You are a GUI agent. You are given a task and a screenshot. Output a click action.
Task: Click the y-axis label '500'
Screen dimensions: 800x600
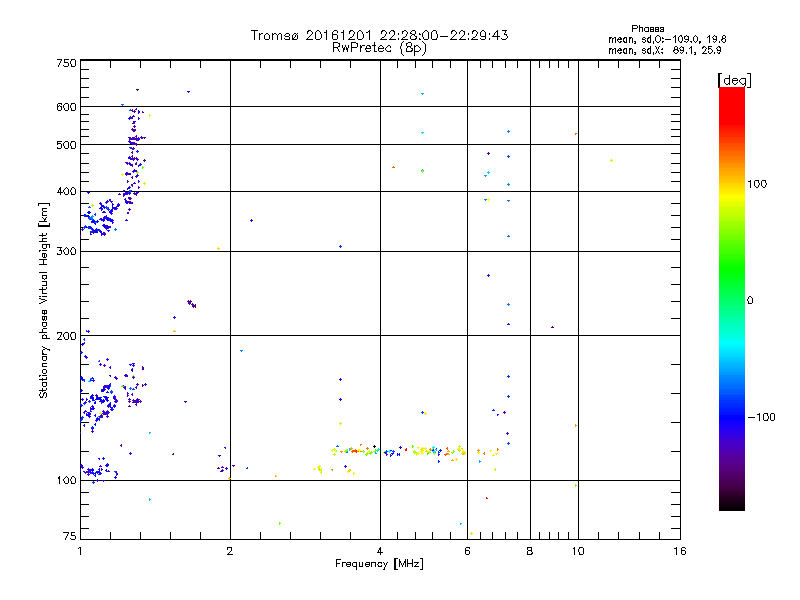click(66, 145)
